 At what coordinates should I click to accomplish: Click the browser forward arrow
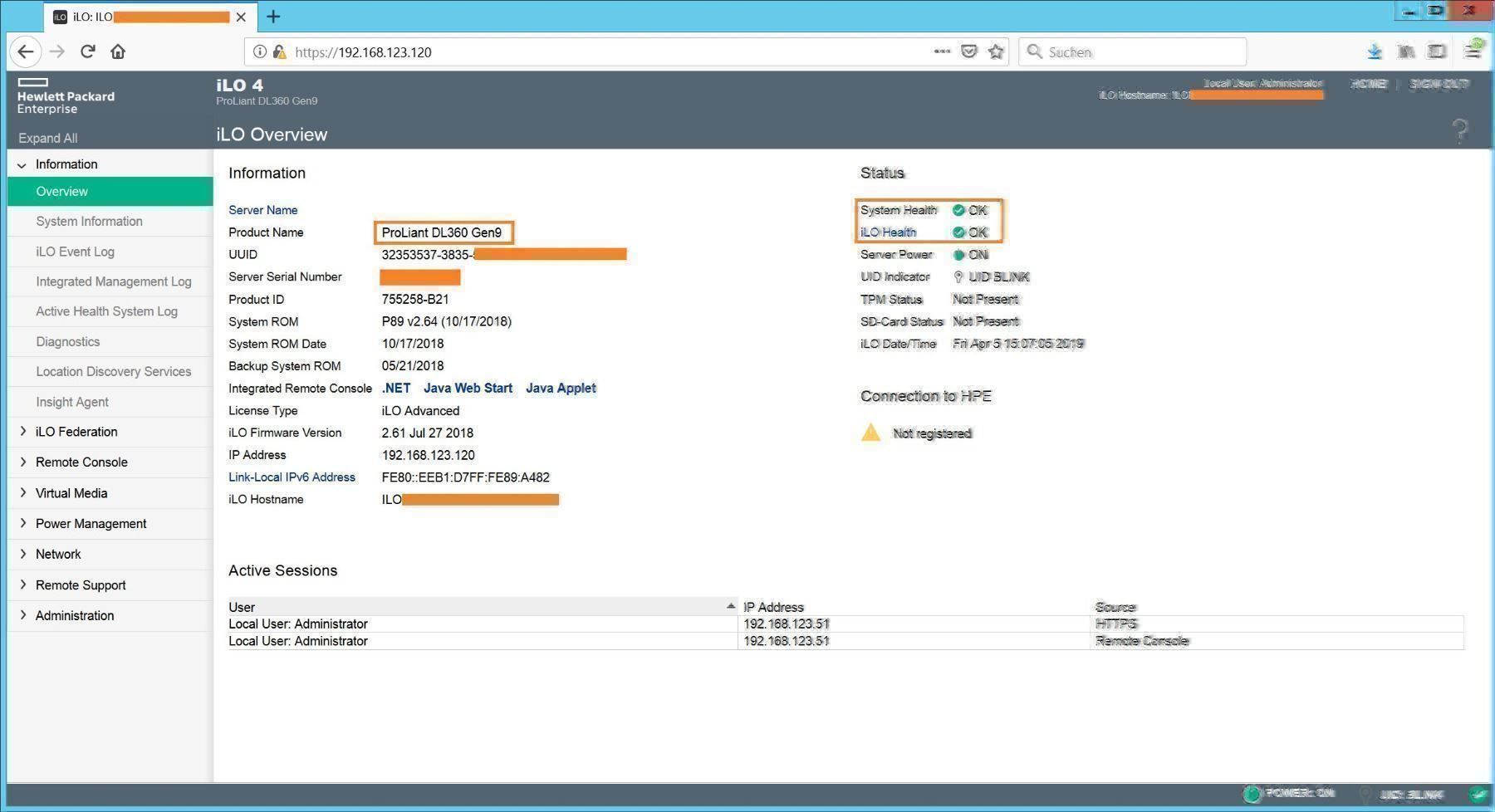coord(57,51)
